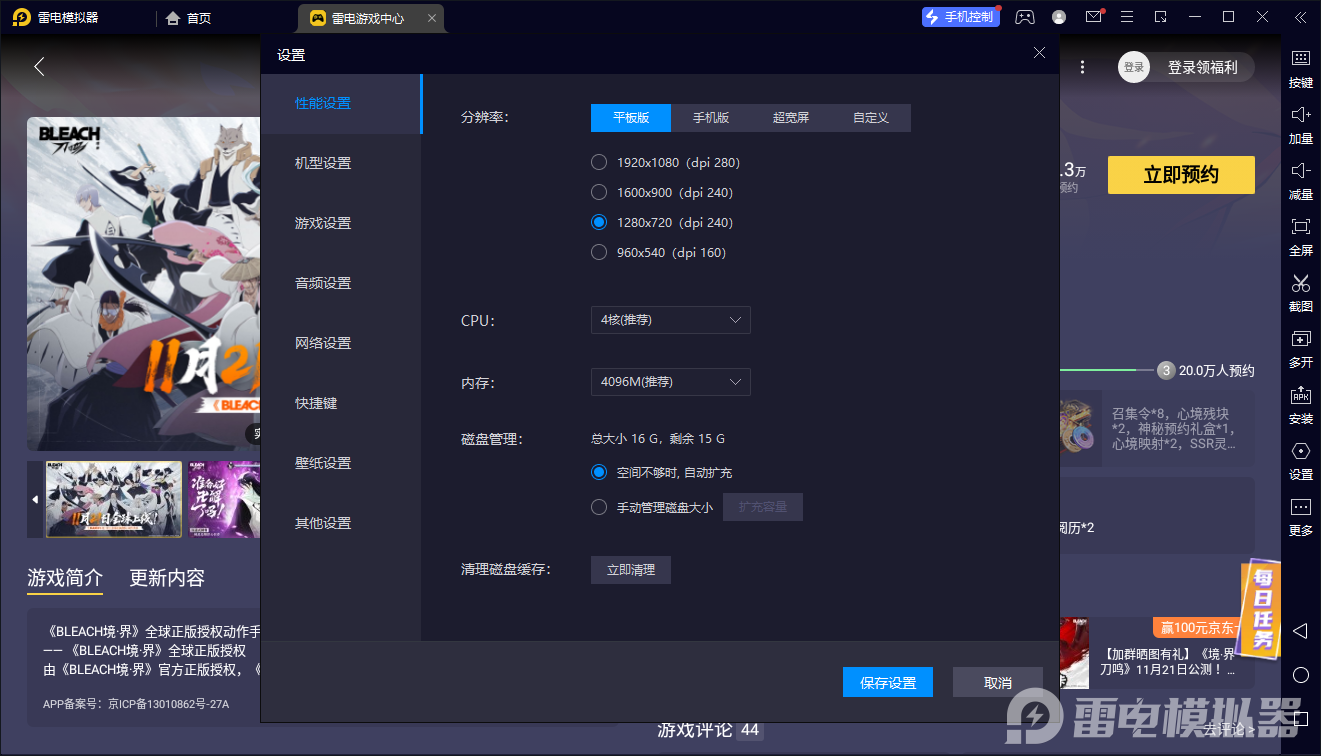
Task: Open the 4096M memory dropdown
Action: (x=670, y=382)
